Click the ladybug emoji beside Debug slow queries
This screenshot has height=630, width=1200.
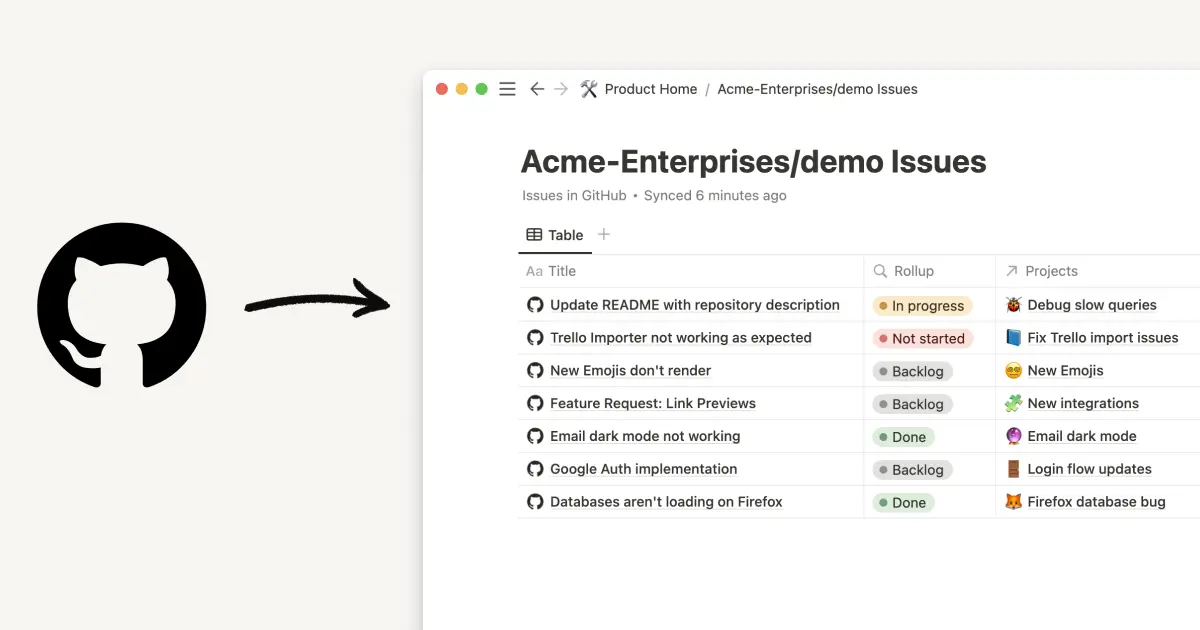click(x=1014, y=304)
